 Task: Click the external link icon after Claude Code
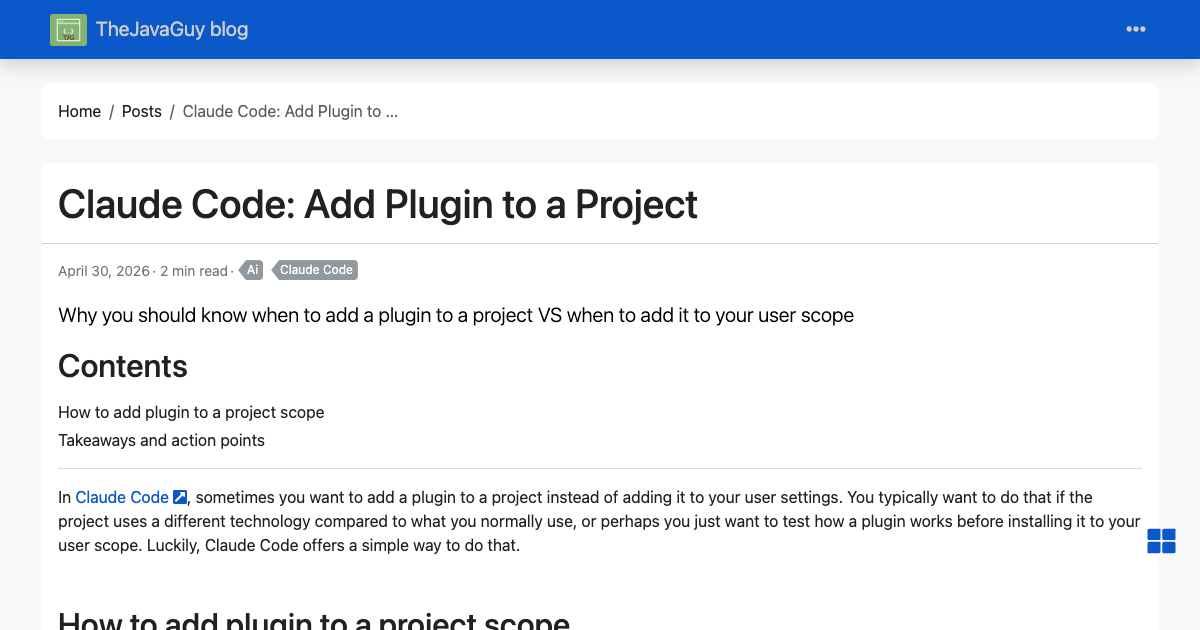(180, 497)
